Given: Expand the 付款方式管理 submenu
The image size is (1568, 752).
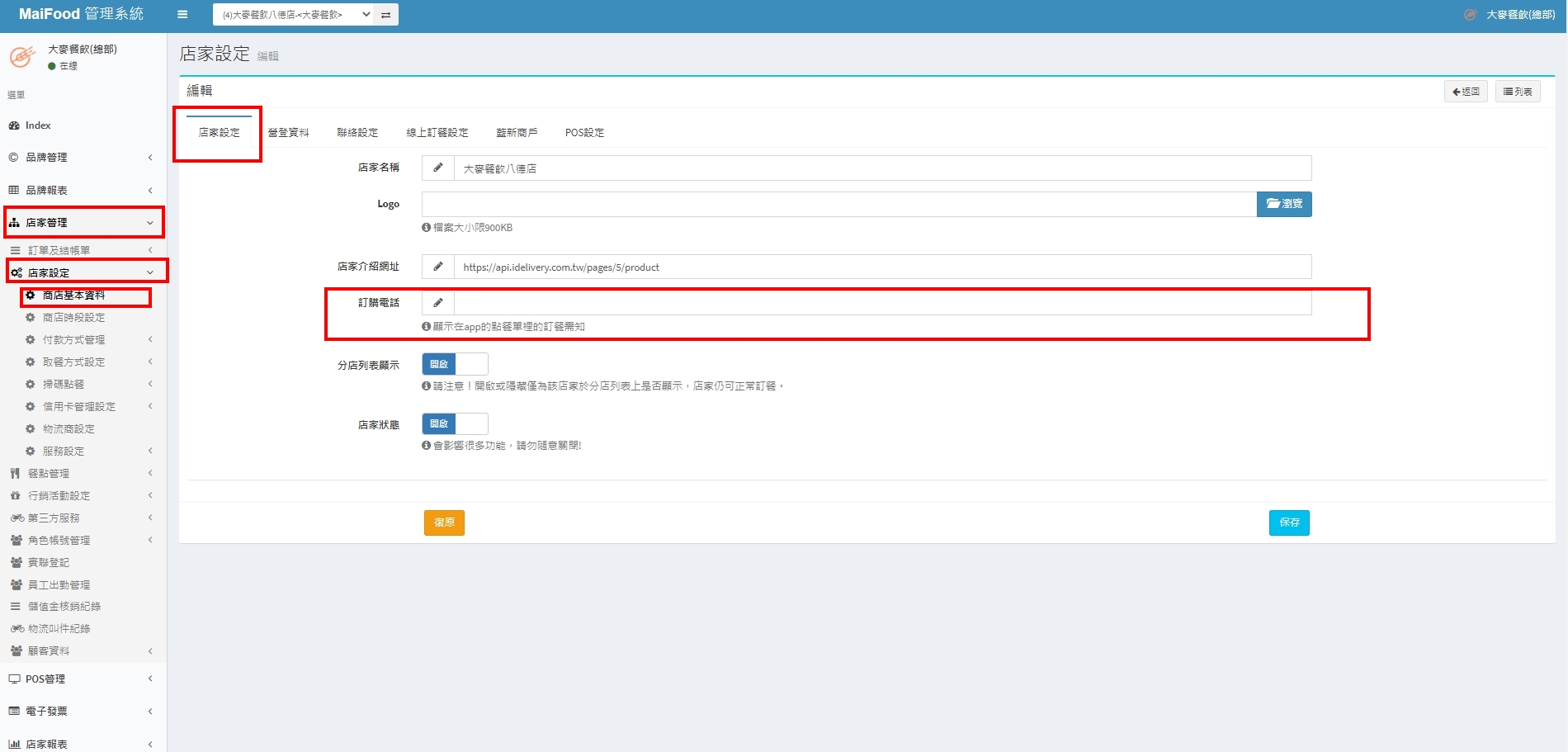Looking at the screenshot, I should (x=88, y=340).
